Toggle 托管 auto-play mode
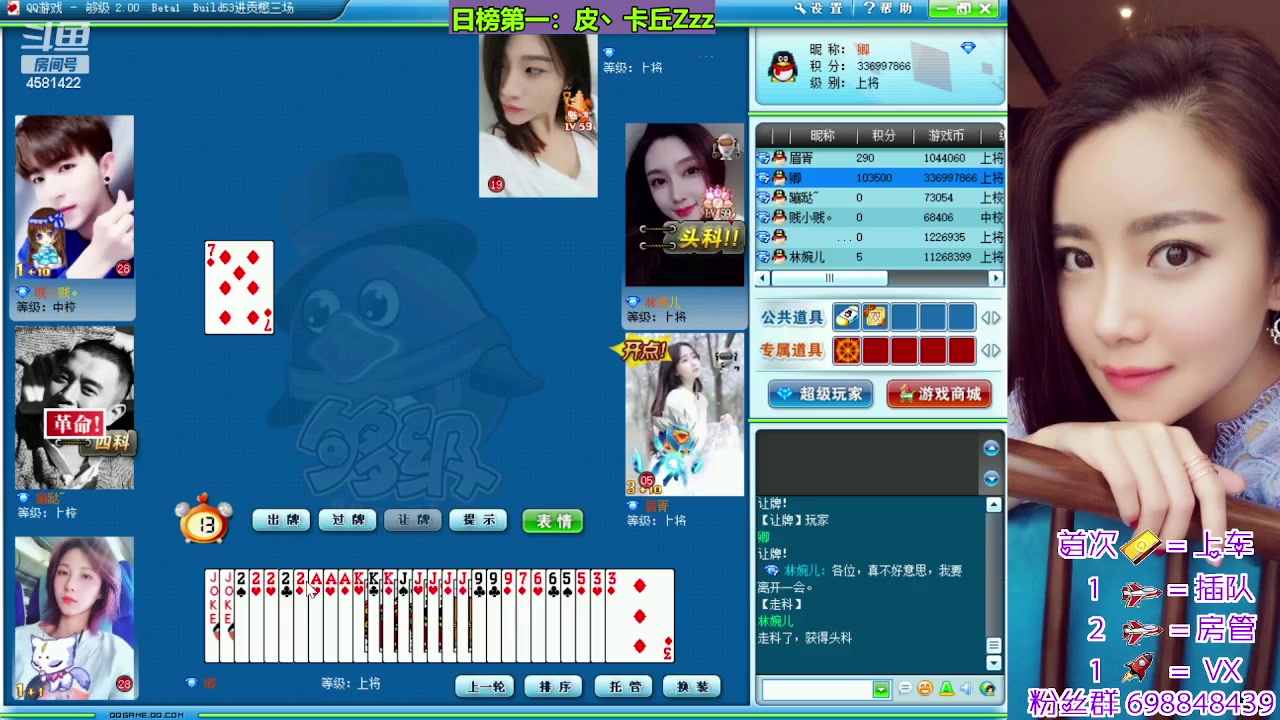This screenshot has width=1280, height=720. click(624, 687)
